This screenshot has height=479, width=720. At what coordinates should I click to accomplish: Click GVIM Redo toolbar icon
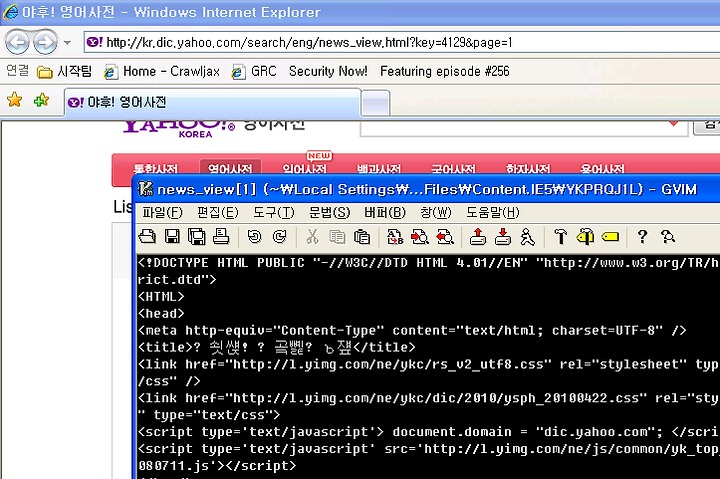[x=279, y=237]
